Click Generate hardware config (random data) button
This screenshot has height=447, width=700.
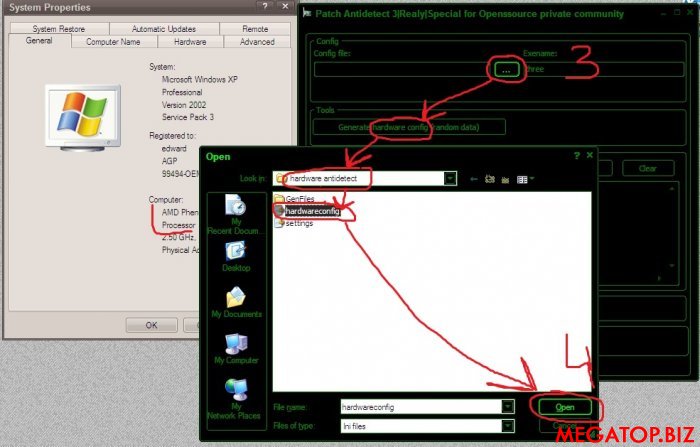(x=409, y=127)
